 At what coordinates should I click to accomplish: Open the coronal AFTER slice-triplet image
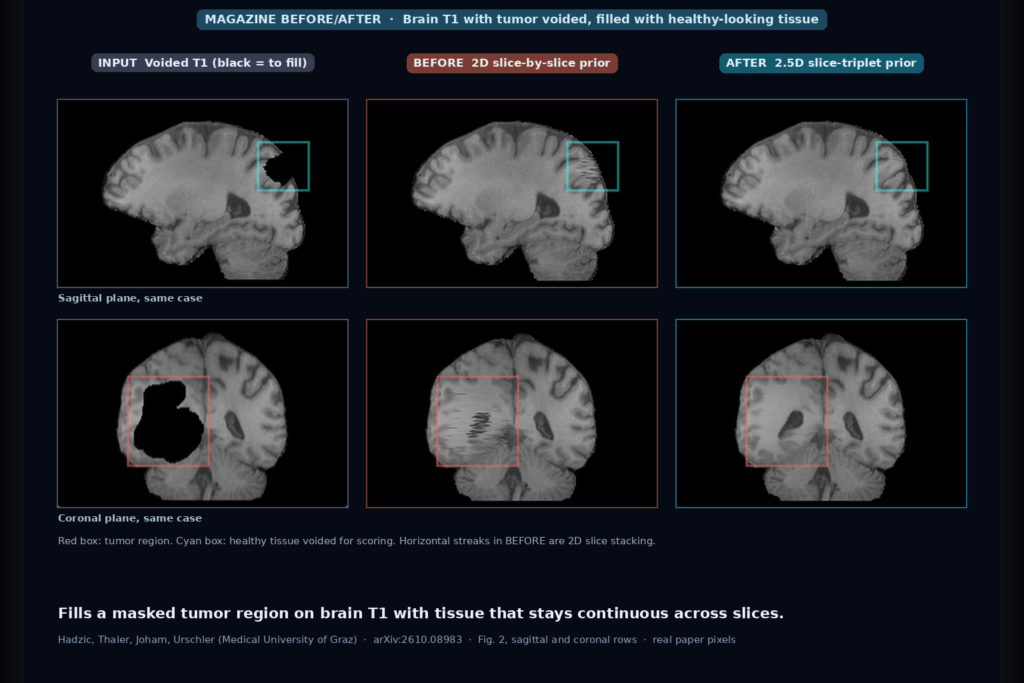point(821,413)
